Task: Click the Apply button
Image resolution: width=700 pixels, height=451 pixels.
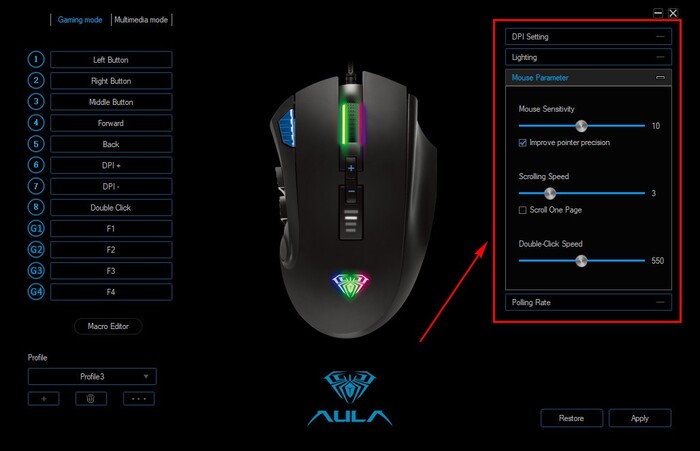Action: pyautogui.click(x=640, y=418)
